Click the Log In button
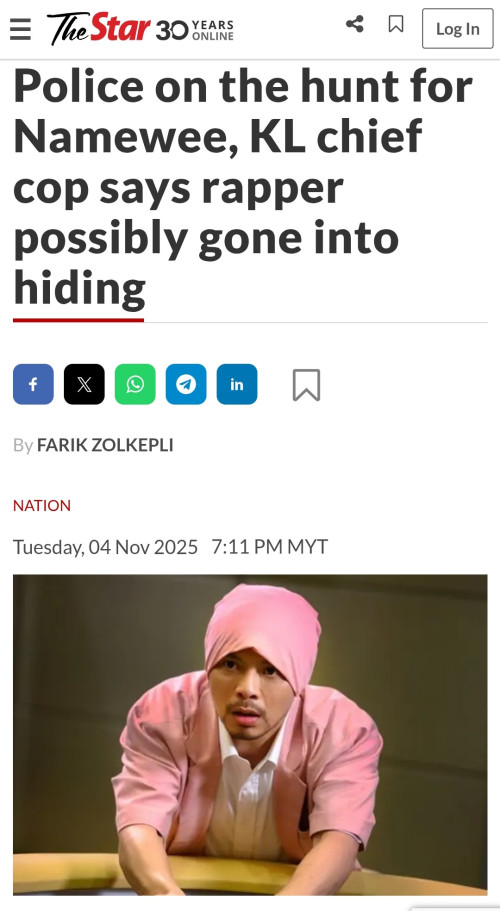Image resolution: width=500 pixels, height=911 pixels. click(x=458, y=28)
